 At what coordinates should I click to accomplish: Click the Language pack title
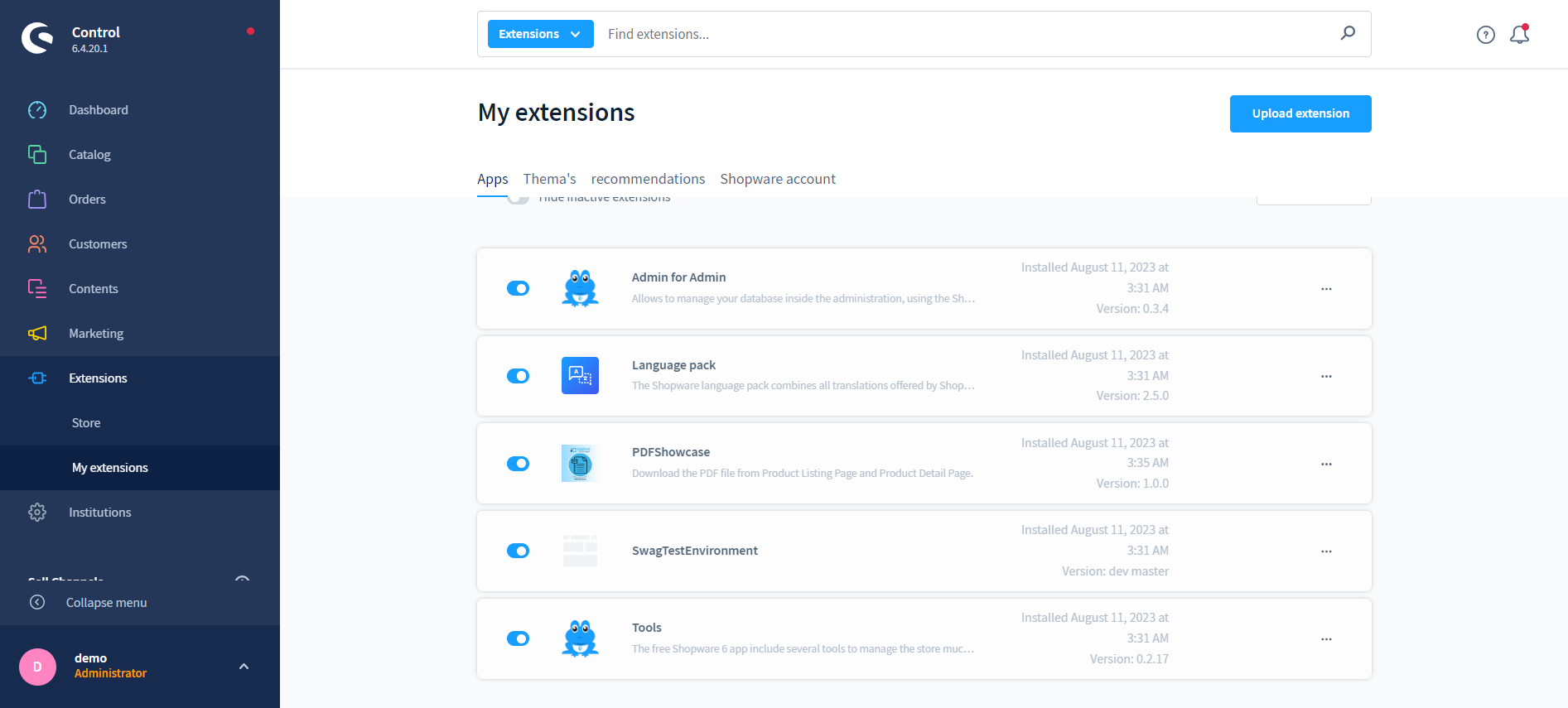click(673, 365)
